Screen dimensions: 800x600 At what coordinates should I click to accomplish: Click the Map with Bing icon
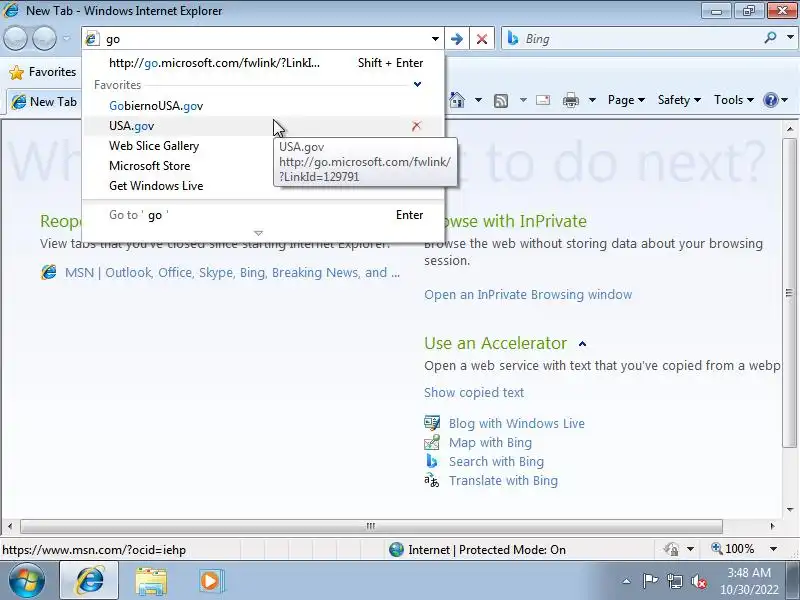(x=432, y=442)
